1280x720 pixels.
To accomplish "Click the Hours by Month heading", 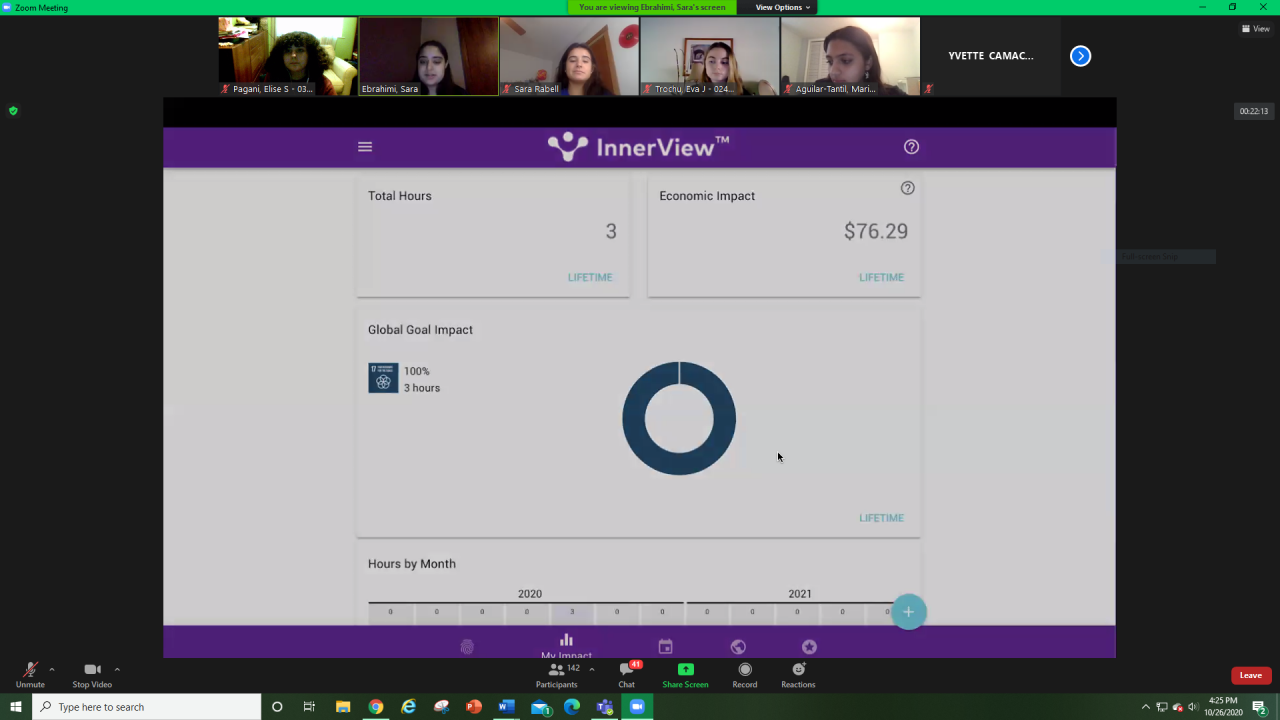I will (x=412, y=564).
